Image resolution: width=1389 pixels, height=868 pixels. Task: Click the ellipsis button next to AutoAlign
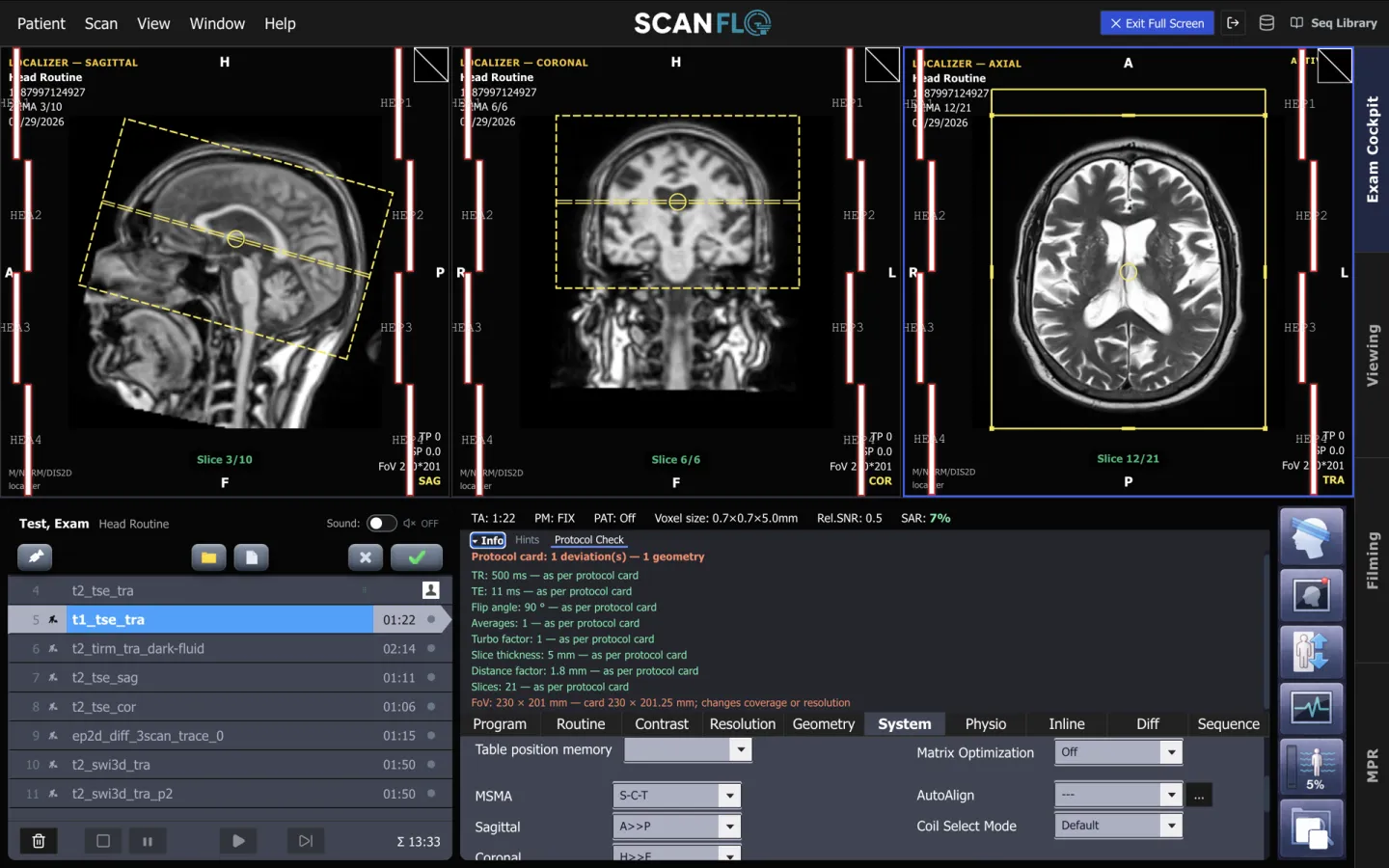[1199, 796]
